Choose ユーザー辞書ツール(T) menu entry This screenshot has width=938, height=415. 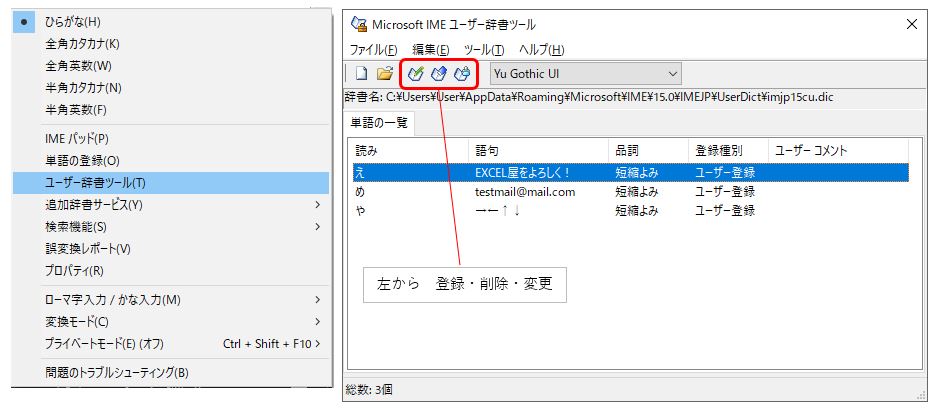(170, 183)
